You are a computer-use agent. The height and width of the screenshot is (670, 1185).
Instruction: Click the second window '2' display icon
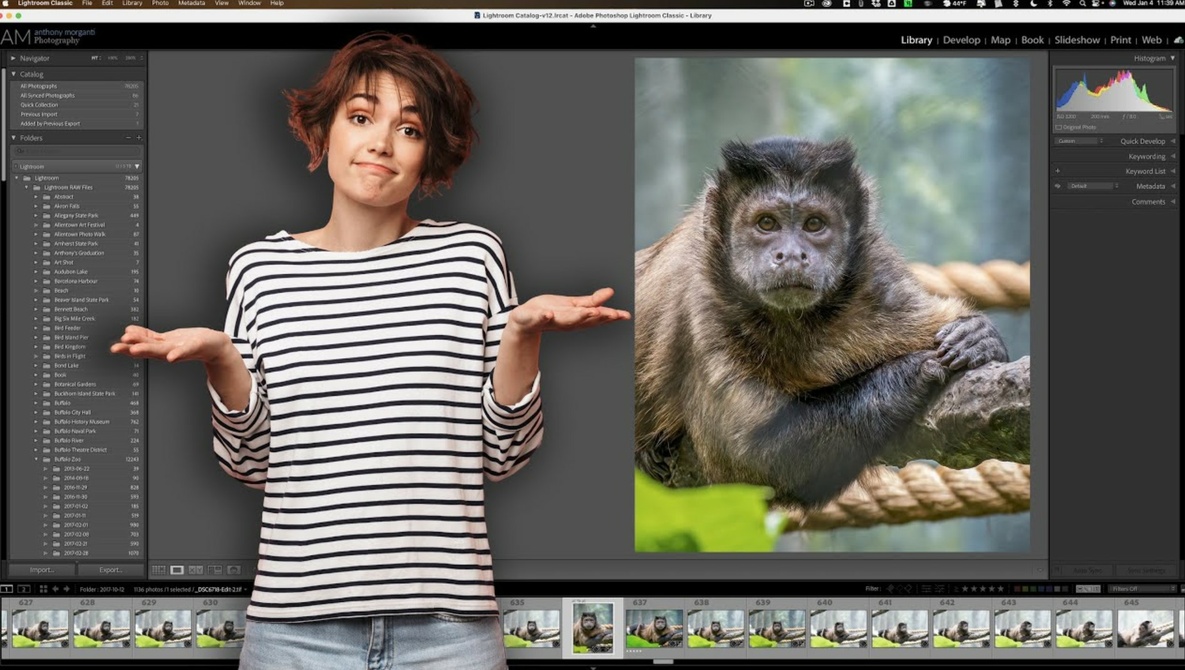coord(23,588)
